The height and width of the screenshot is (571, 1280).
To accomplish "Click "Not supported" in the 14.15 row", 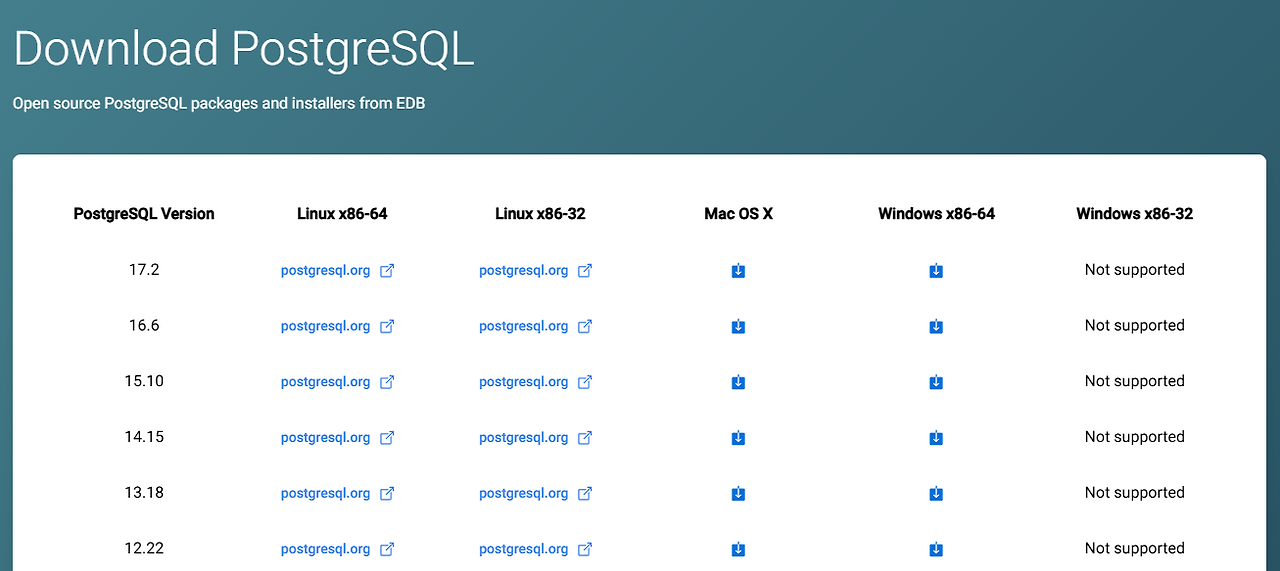I will pyautogui.click(x=1135, y=437).
